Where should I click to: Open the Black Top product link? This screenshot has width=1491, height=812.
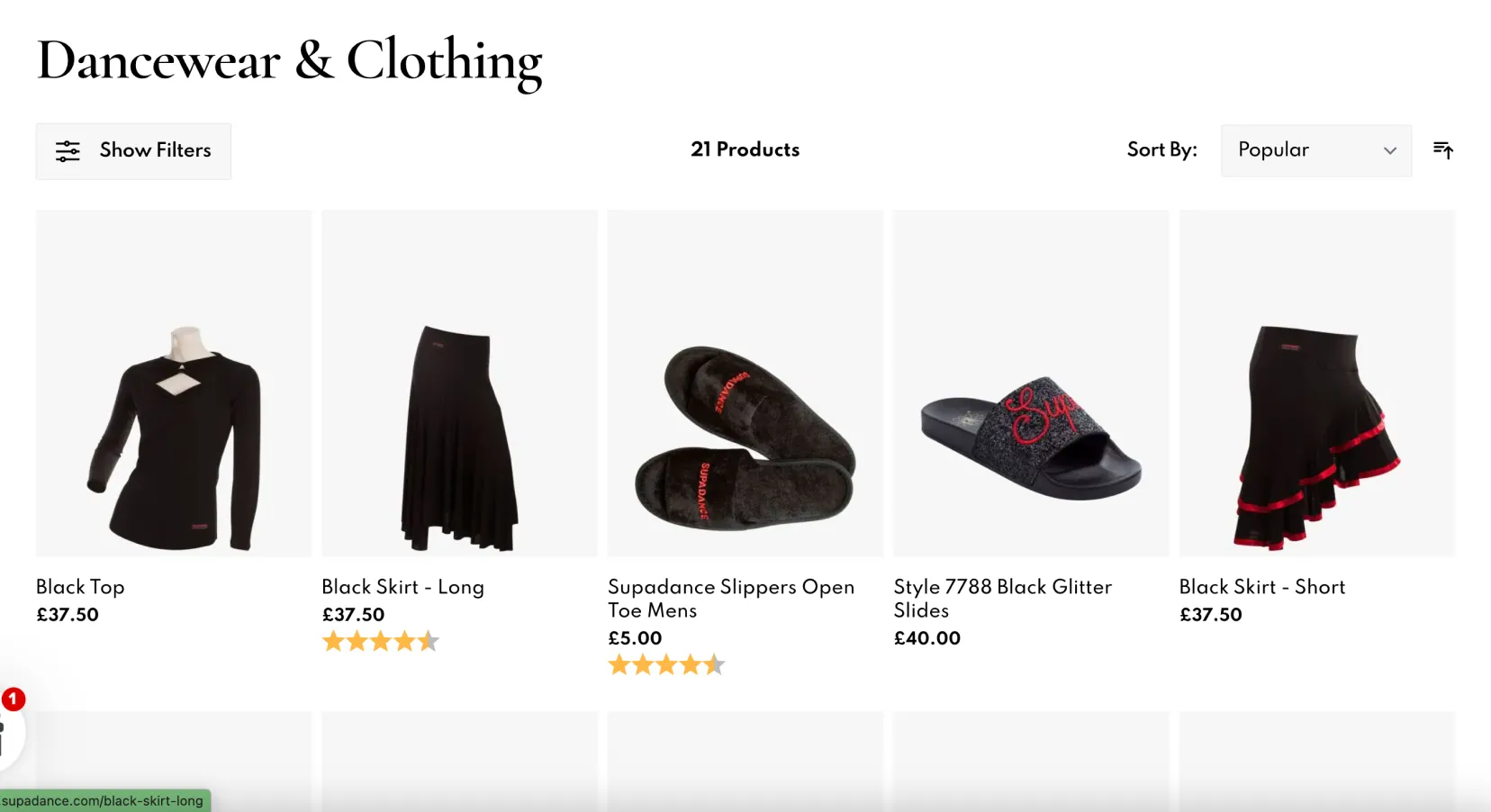pos(80,587)
